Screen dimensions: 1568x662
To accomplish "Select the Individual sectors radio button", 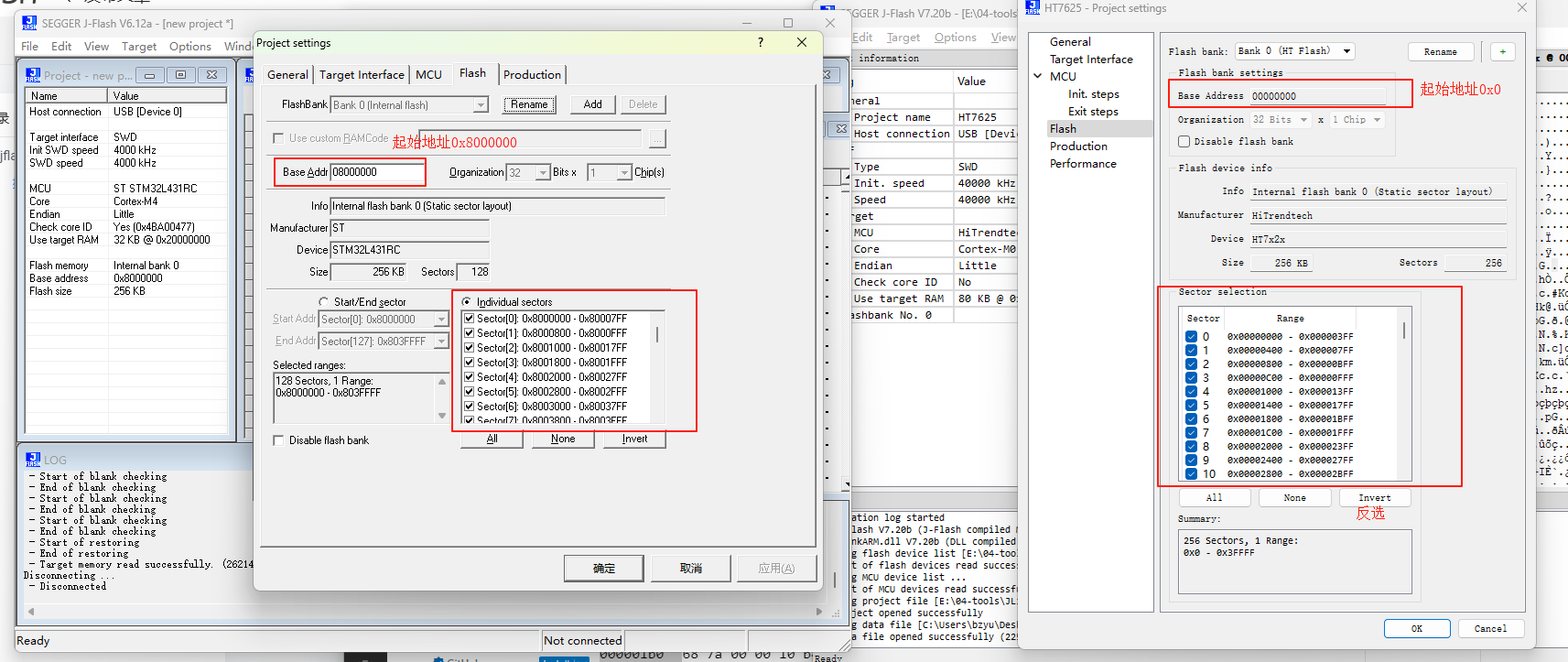I will click(467, 302).
